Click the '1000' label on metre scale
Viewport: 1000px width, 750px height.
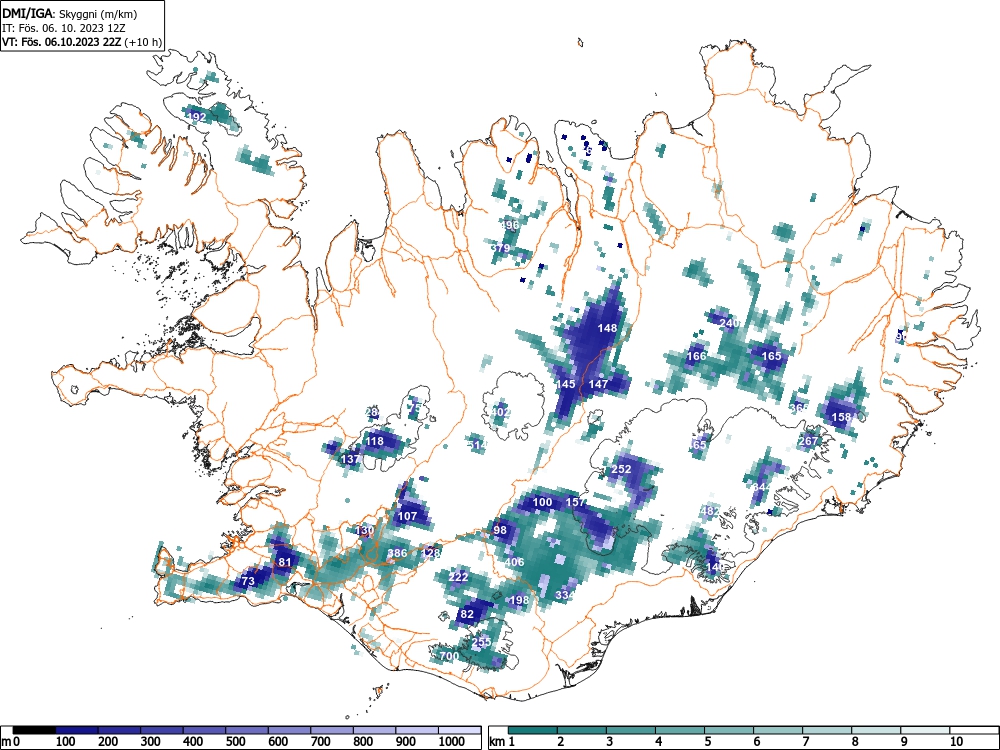pyautogui.click(x=452, y=742)
